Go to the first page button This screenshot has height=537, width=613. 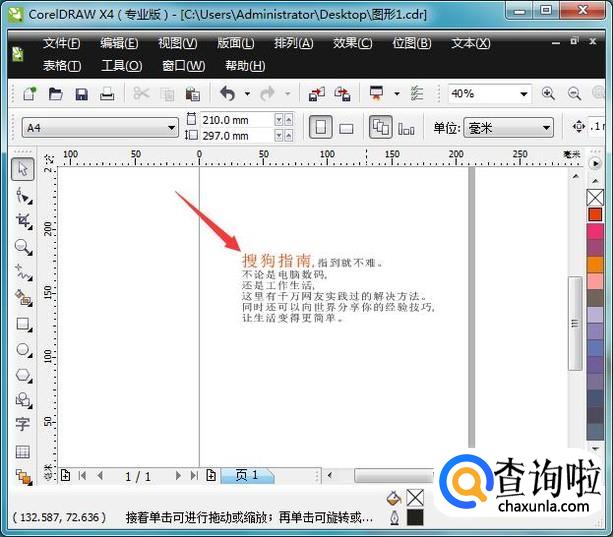pyautogui.click(x=82, y=476)
